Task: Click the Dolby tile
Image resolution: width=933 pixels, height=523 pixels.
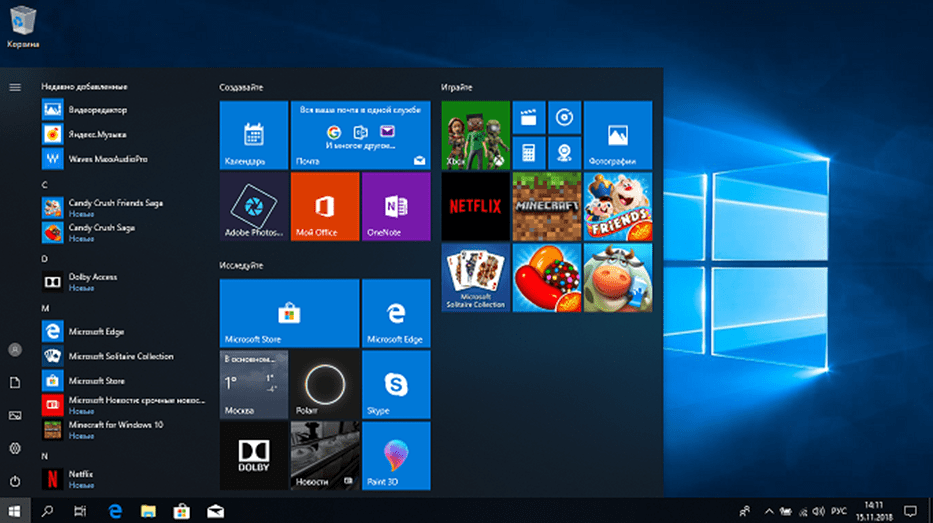Action: click(253, 455)
